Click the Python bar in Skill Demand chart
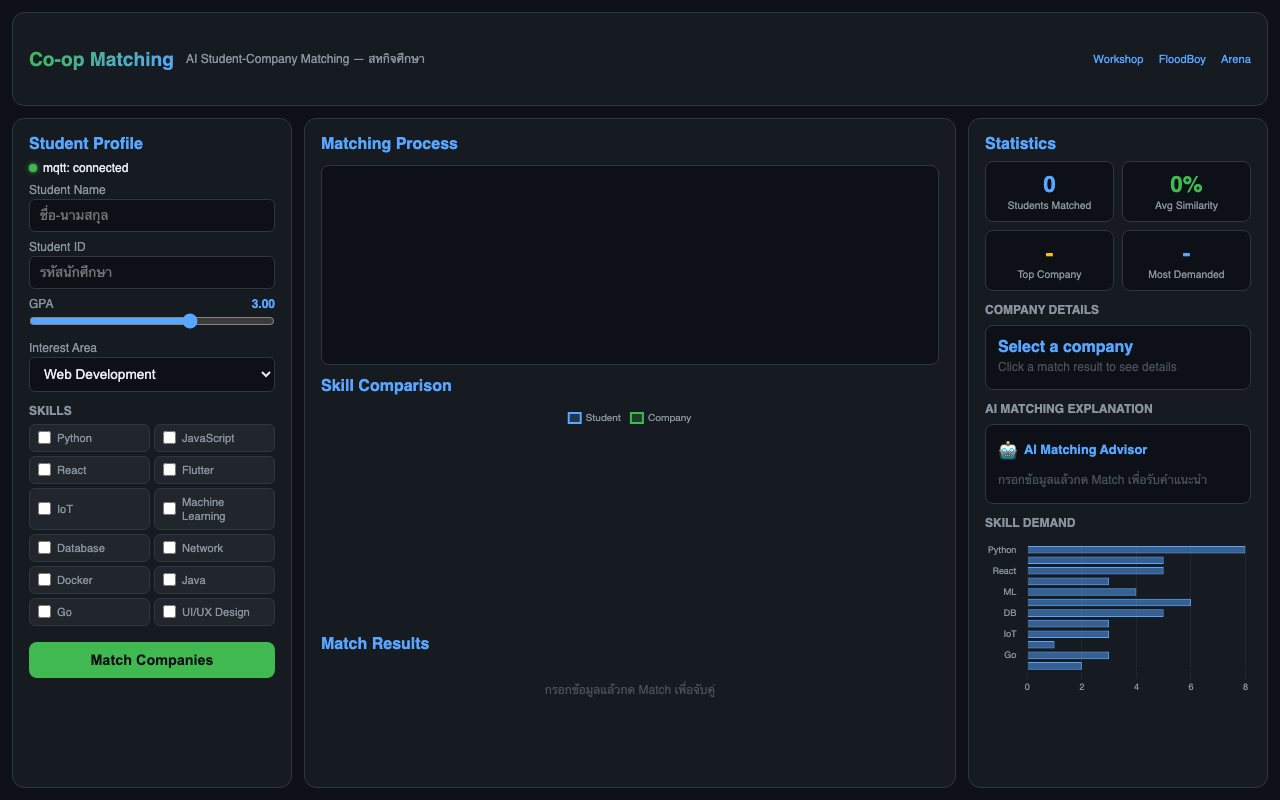The height and width of the screenshot is (800, 1280). click(x=1135, y=549)
